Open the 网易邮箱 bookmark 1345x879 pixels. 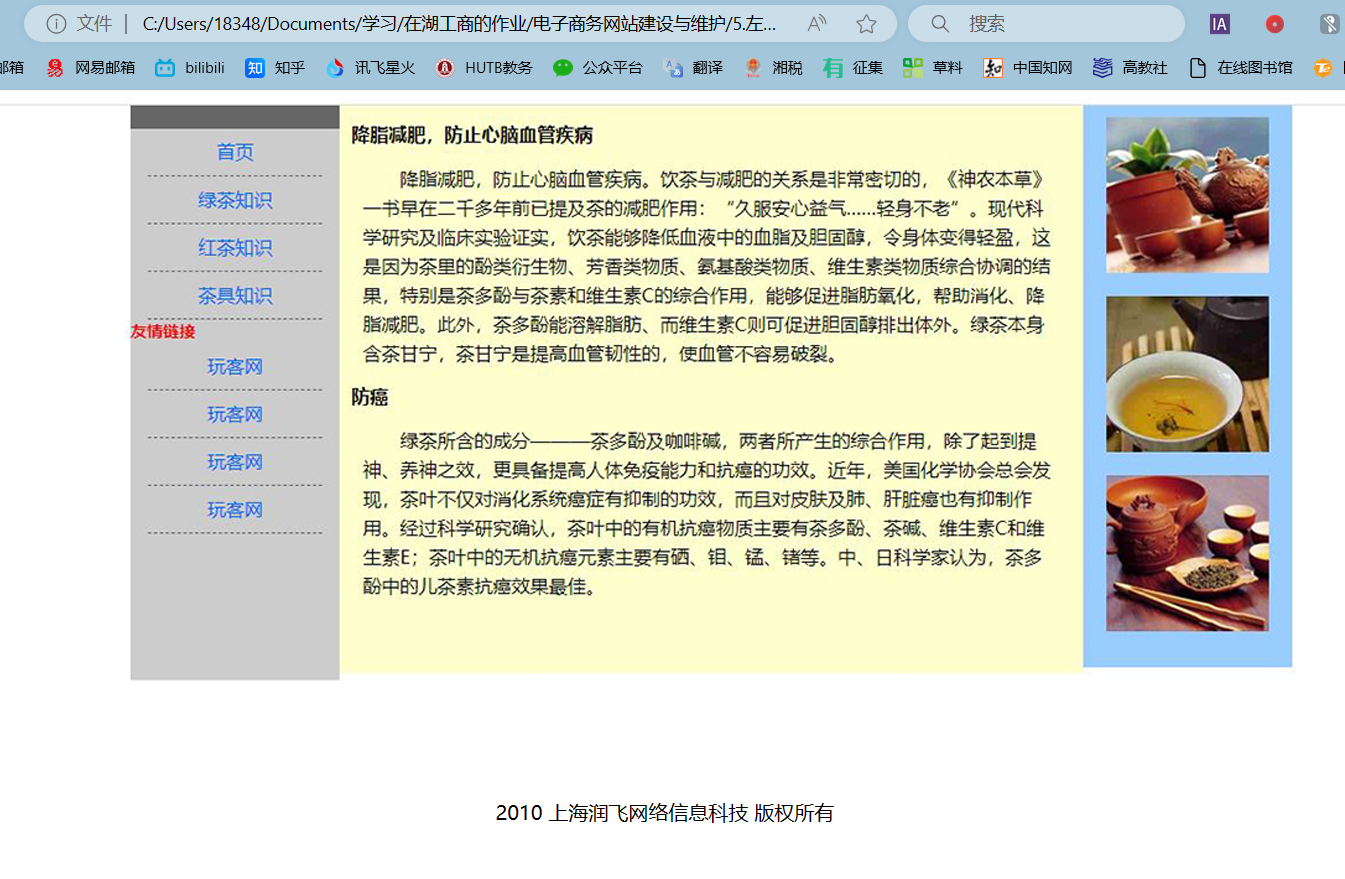(90, 68)
